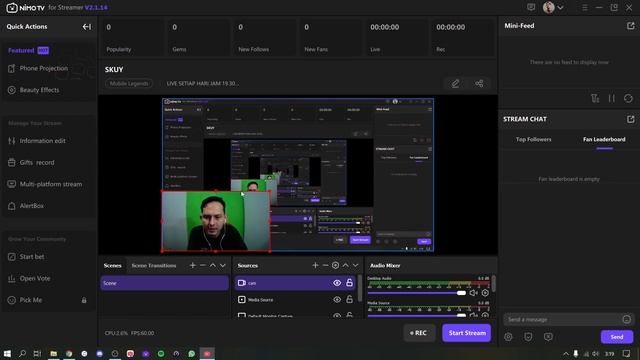Move scene up with arrow

213,265
